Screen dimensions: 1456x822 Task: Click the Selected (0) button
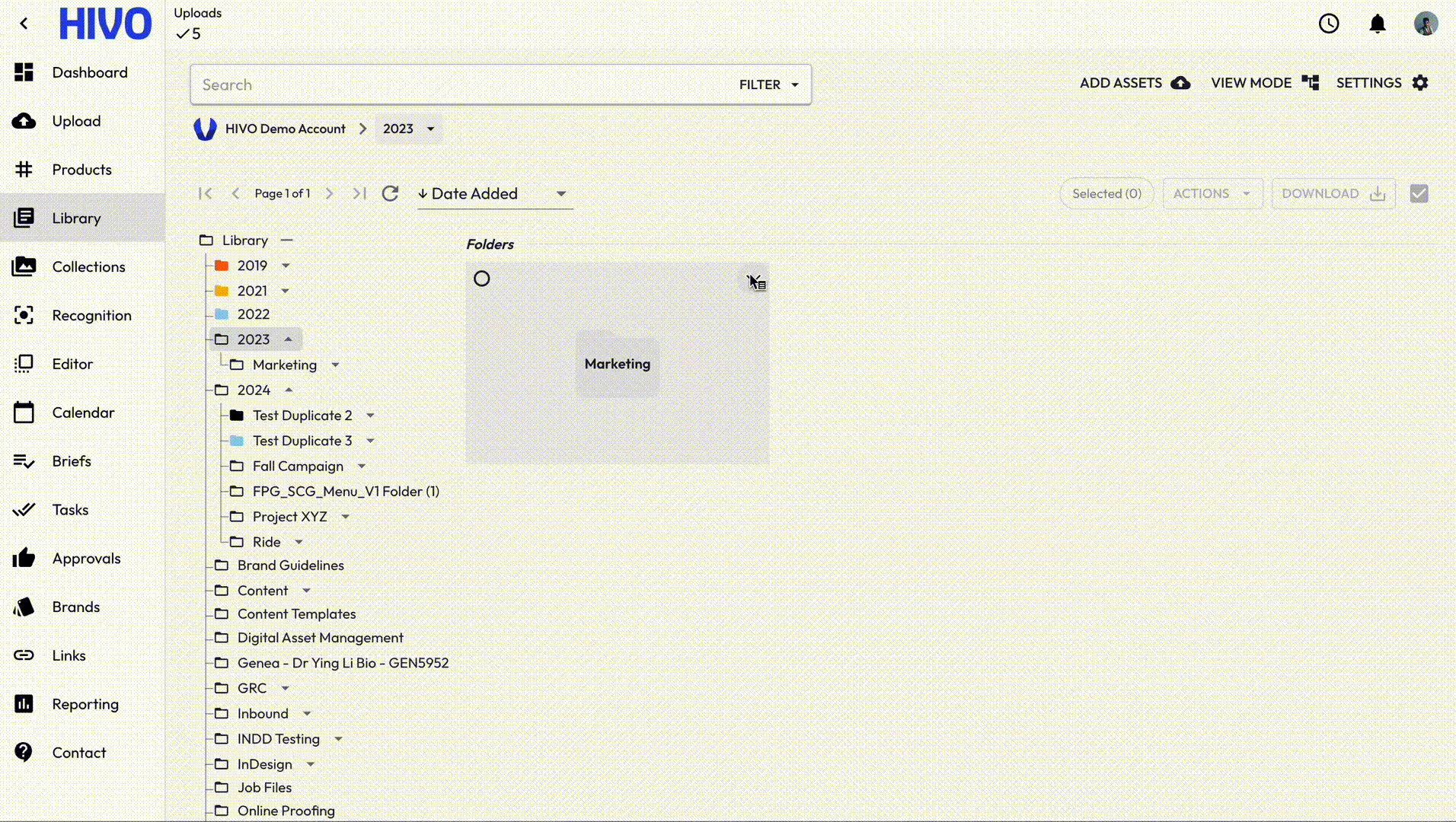pos(1106,193)
